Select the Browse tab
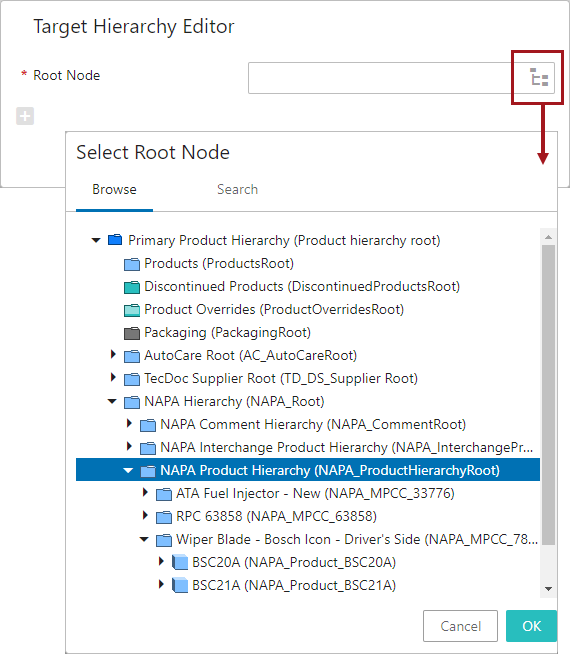 coord(114,189)
